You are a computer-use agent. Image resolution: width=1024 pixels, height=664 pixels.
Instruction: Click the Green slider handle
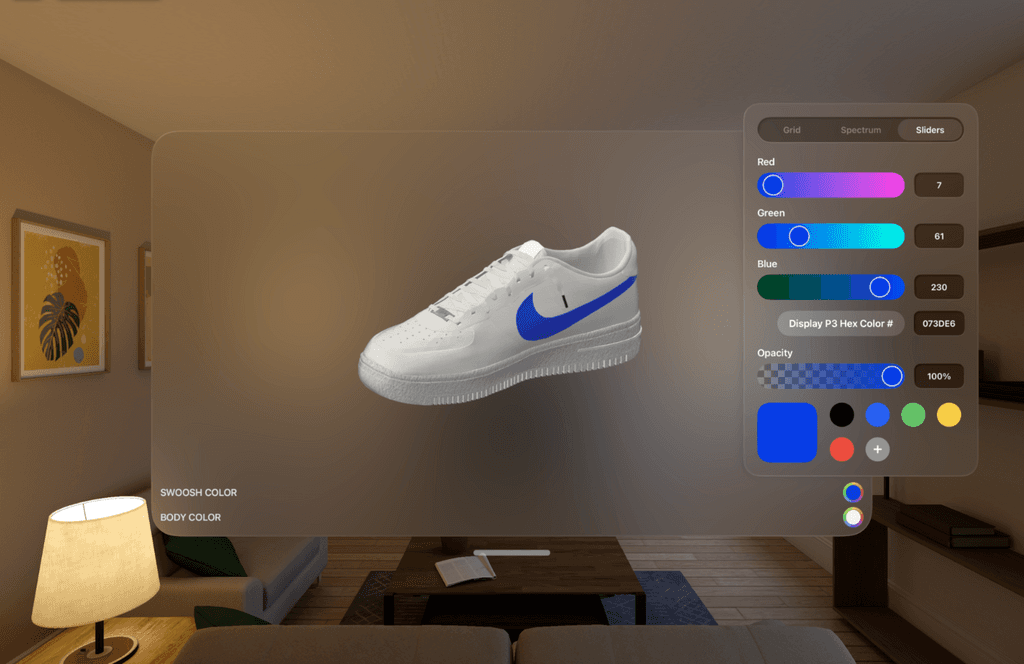[799, 236]
